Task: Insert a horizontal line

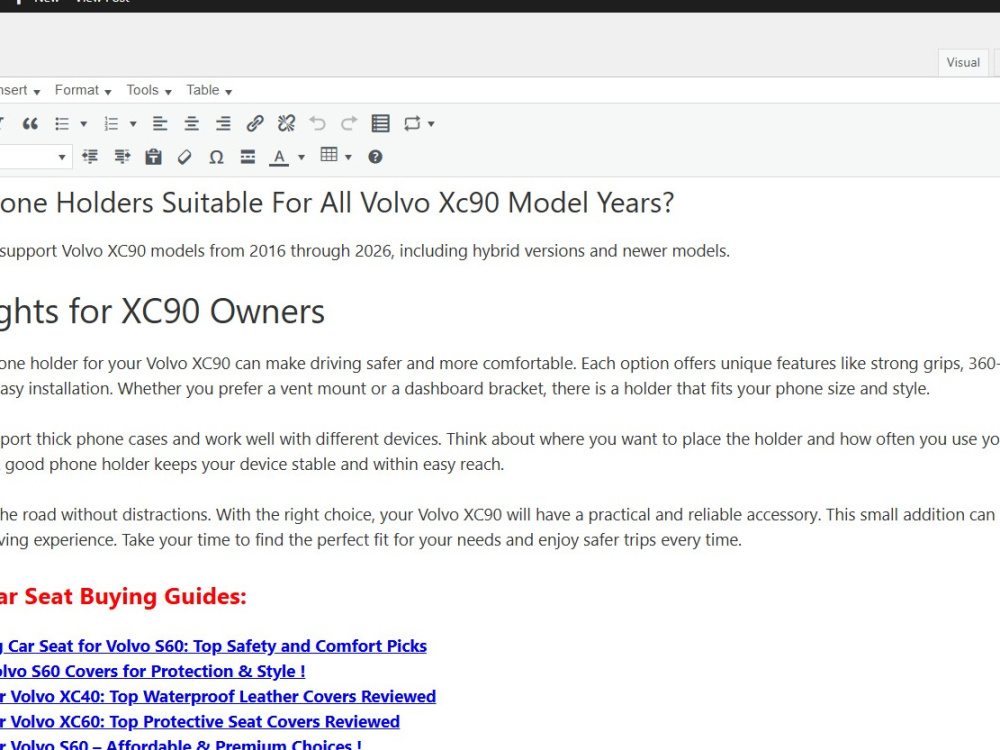Action: click(247, 157)
